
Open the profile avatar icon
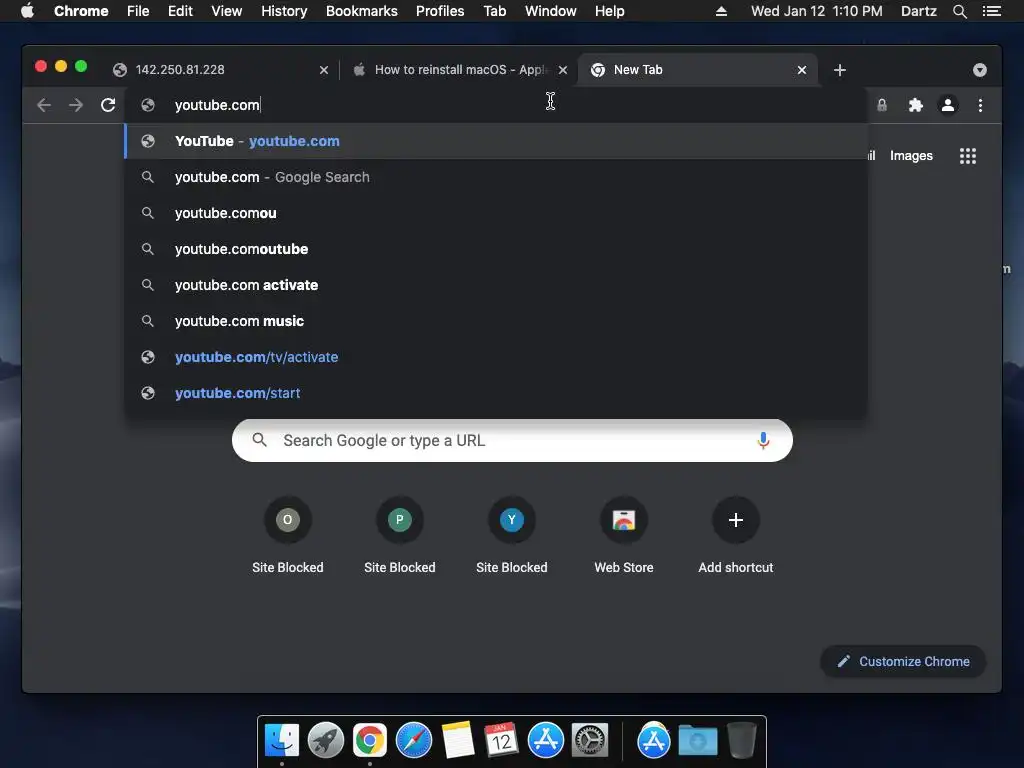(x=948, y=105)
